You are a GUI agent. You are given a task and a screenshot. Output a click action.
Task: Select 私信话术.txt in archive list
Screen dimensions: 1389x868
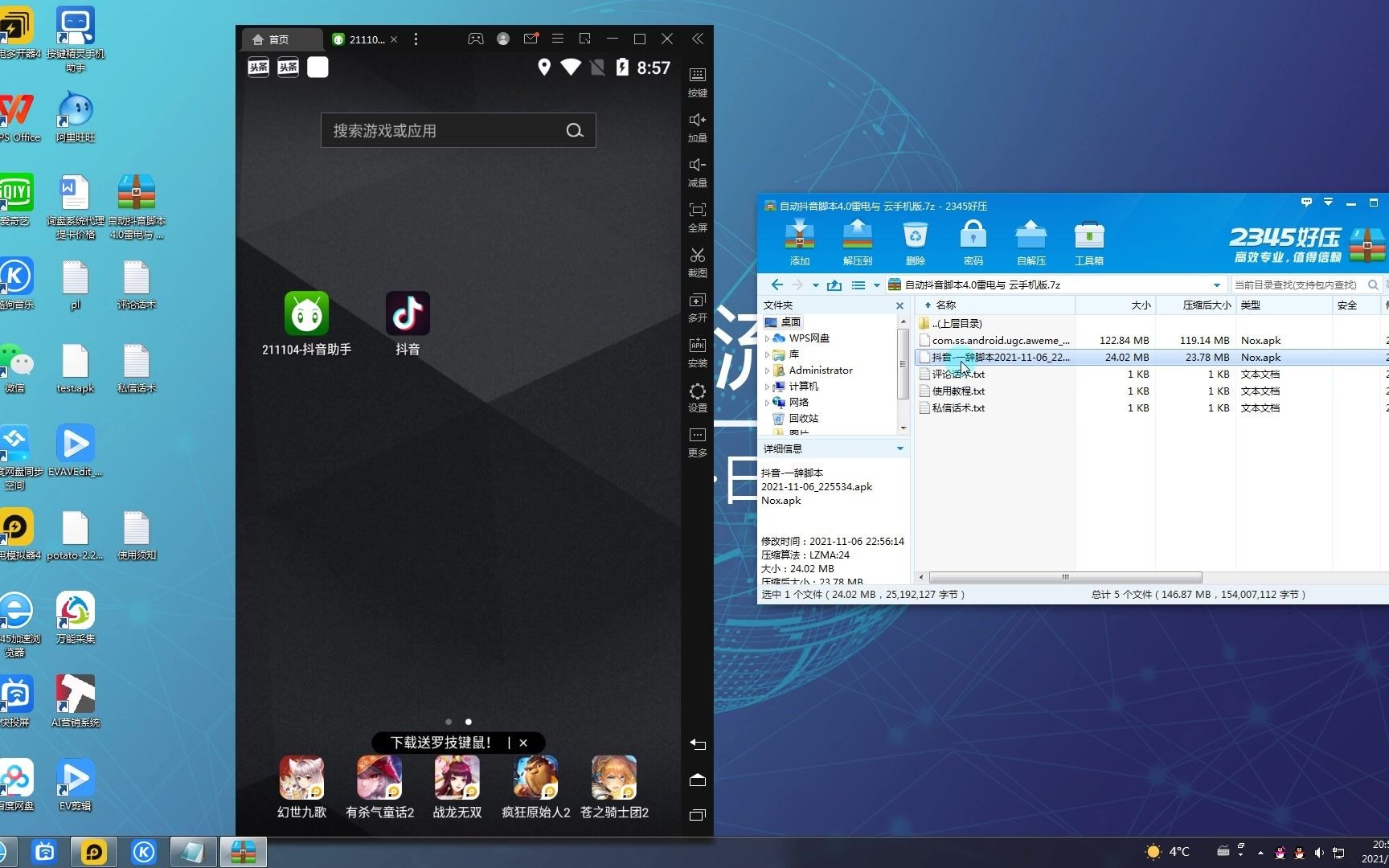click(1151, 408)
